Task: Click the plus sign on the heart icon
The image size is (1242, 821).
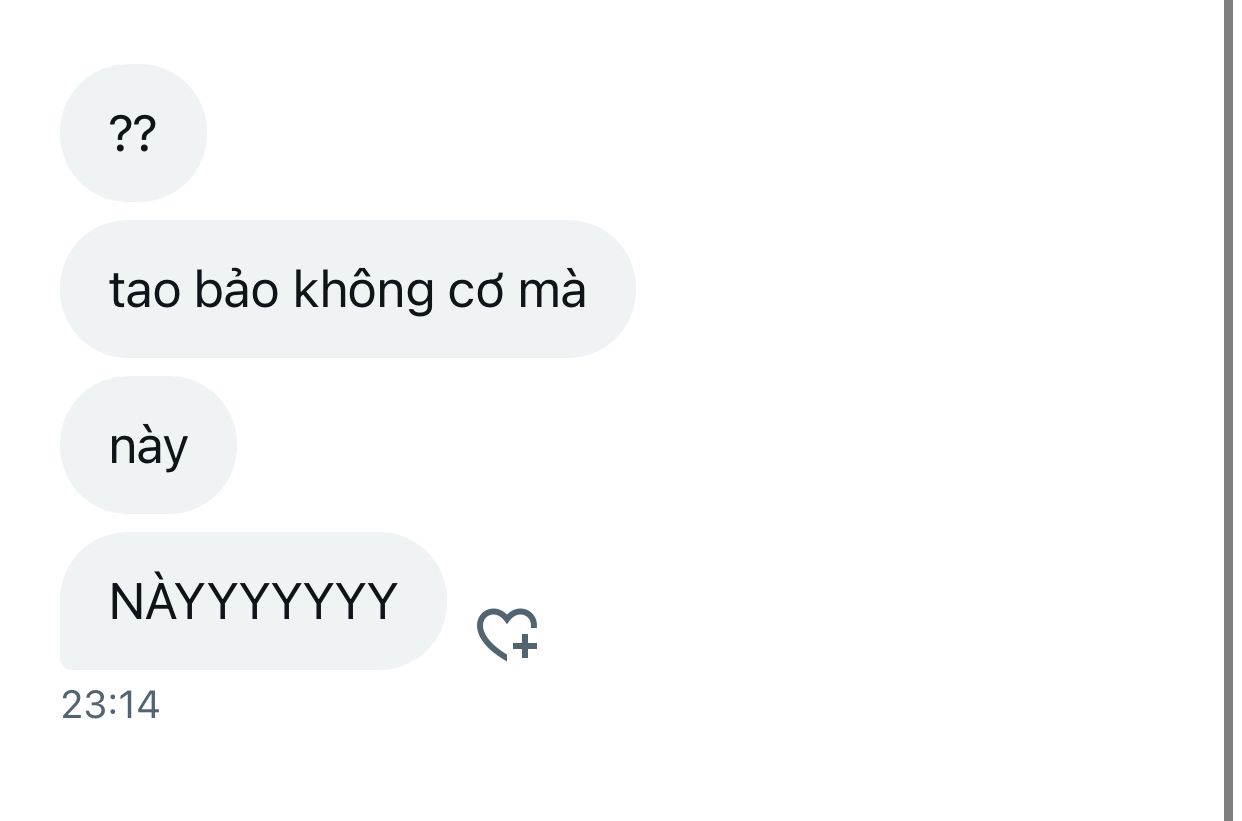Action: click(525, 645)
